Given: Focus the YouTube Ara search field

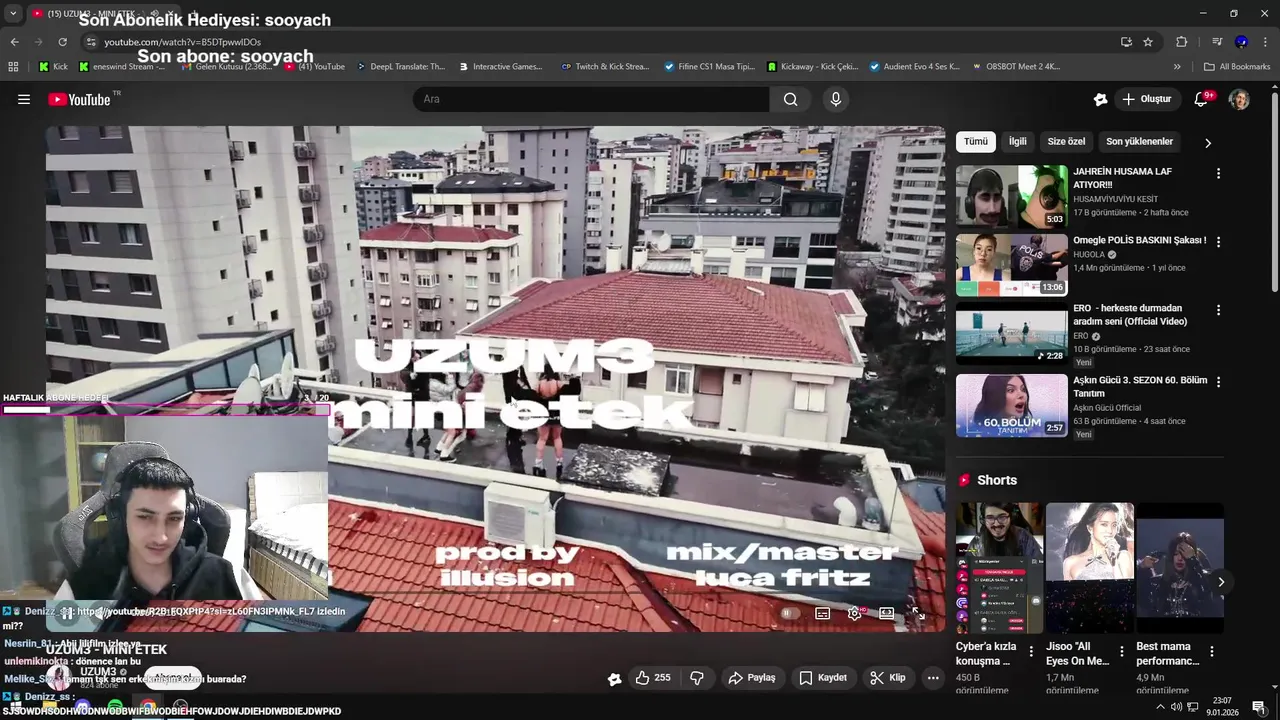Looking at the screenshot, I should [x=591, y=99].
